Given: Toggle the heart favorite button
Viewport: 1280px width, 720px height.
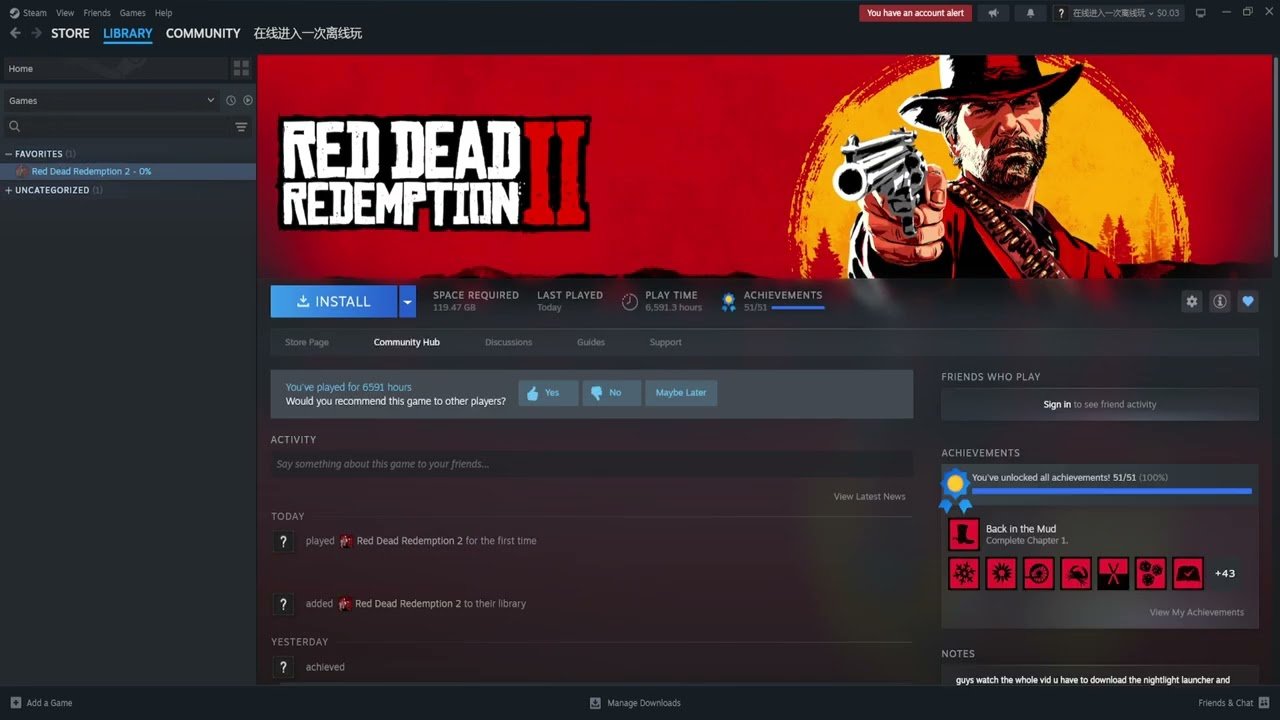Looking at the screenshot, I should coord(1247,301).
